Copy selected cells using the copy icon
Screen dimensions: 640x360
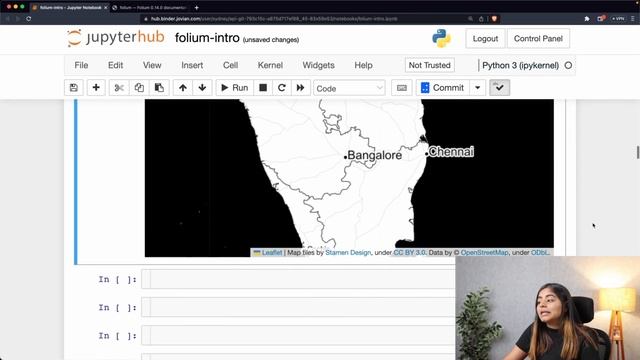(139, 88)
